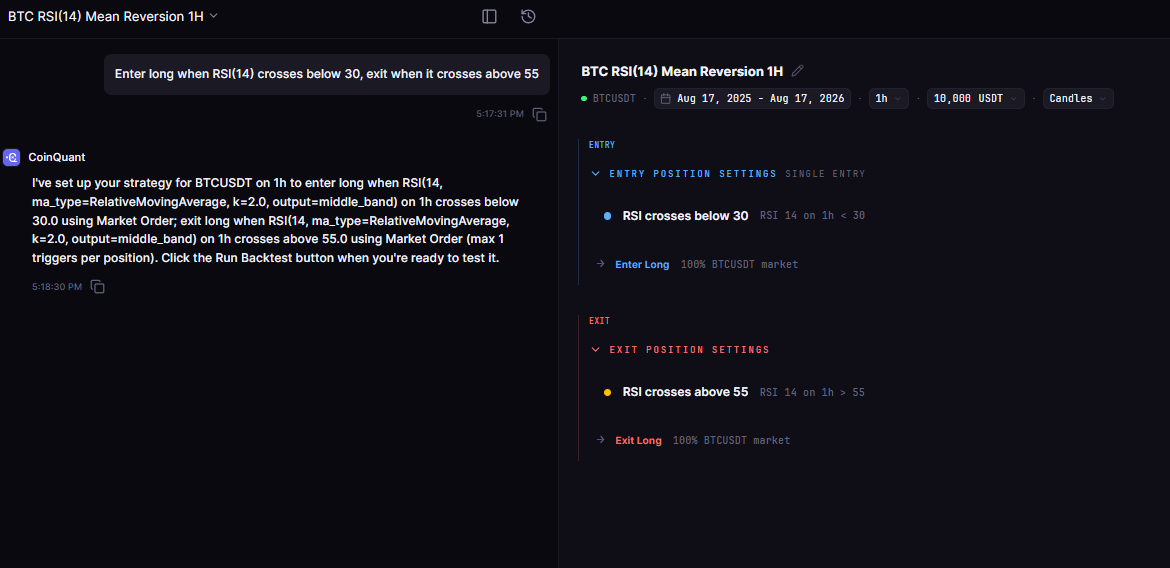Collapse the Entry Position Settings section
The image size is (1170, 568).
[x=595, y=174]
